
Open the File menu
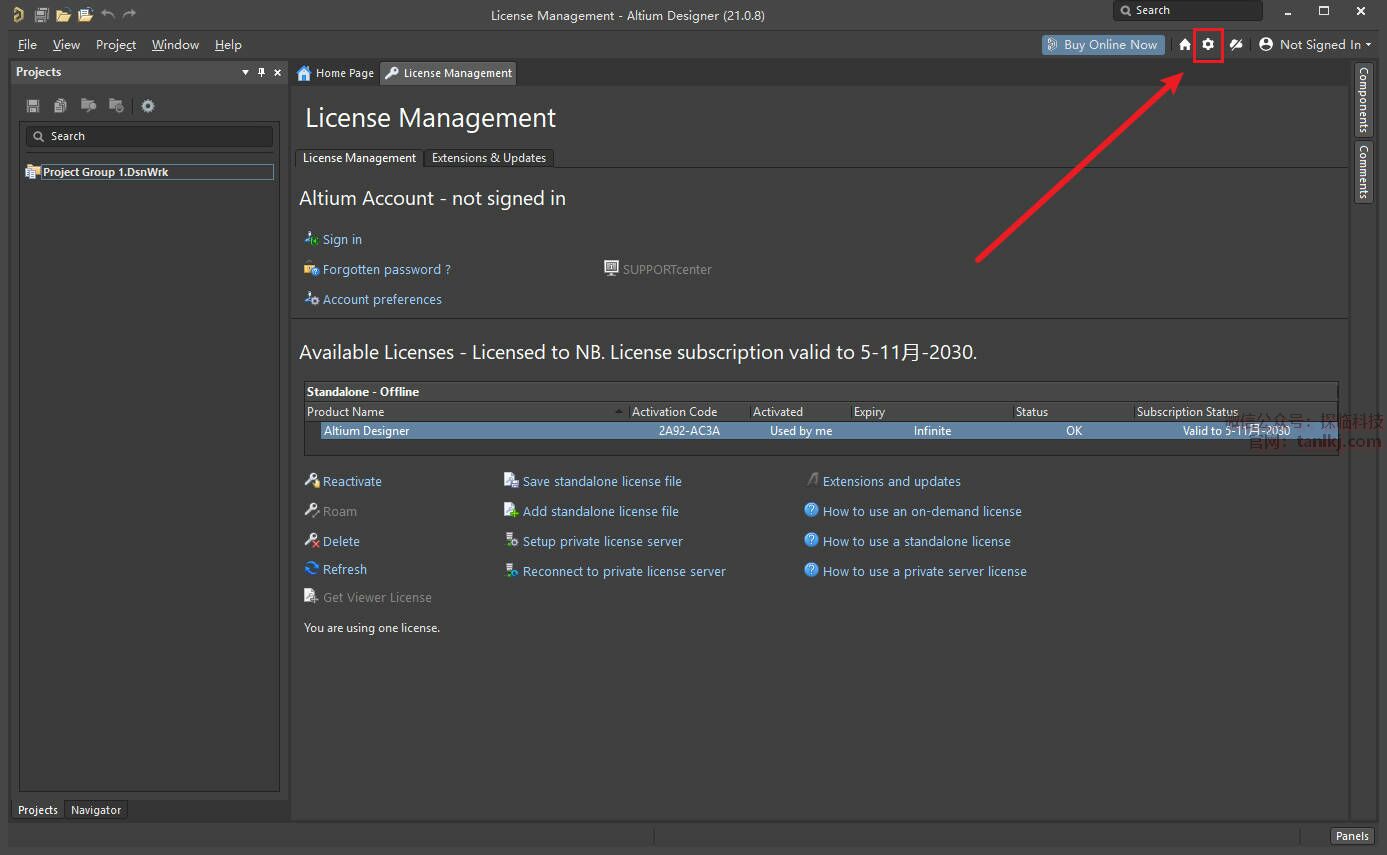pyautogui.click(x=27, y=45)
